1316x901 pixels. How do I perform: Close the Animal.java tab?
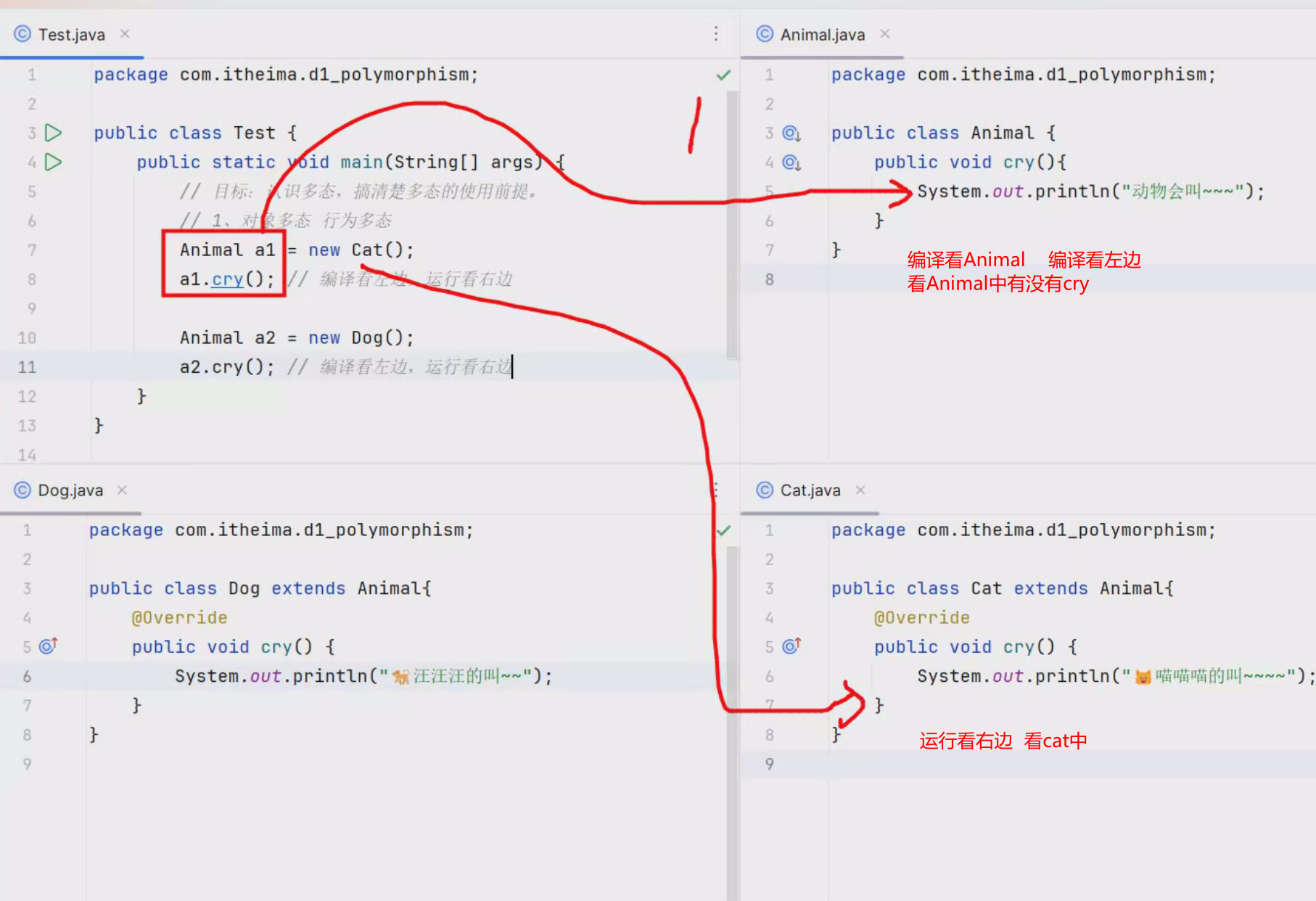884,34
